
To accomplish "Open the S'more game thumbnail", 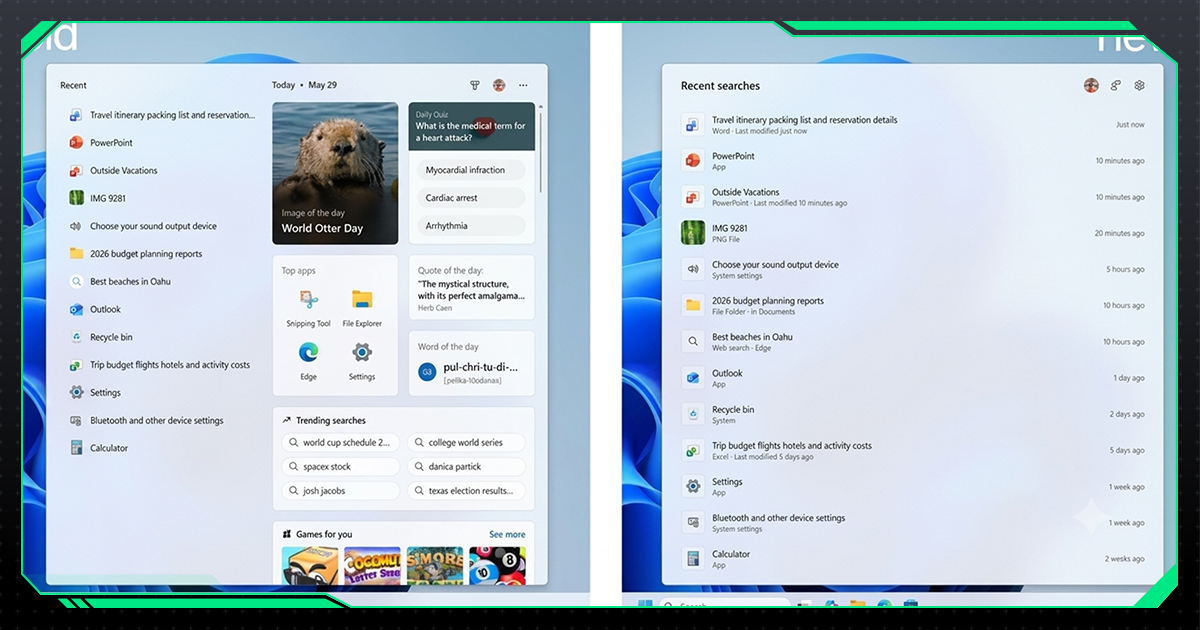I will coord(435,566).
